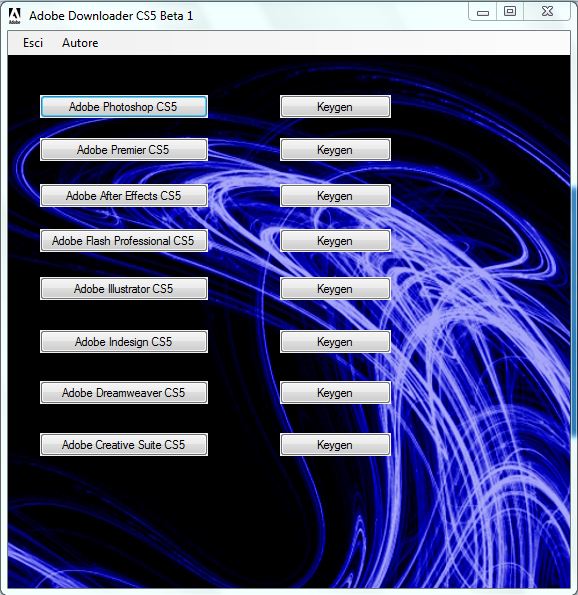The image size is (578, 595).
Task: Open the Autore menu
Action: 80,42
